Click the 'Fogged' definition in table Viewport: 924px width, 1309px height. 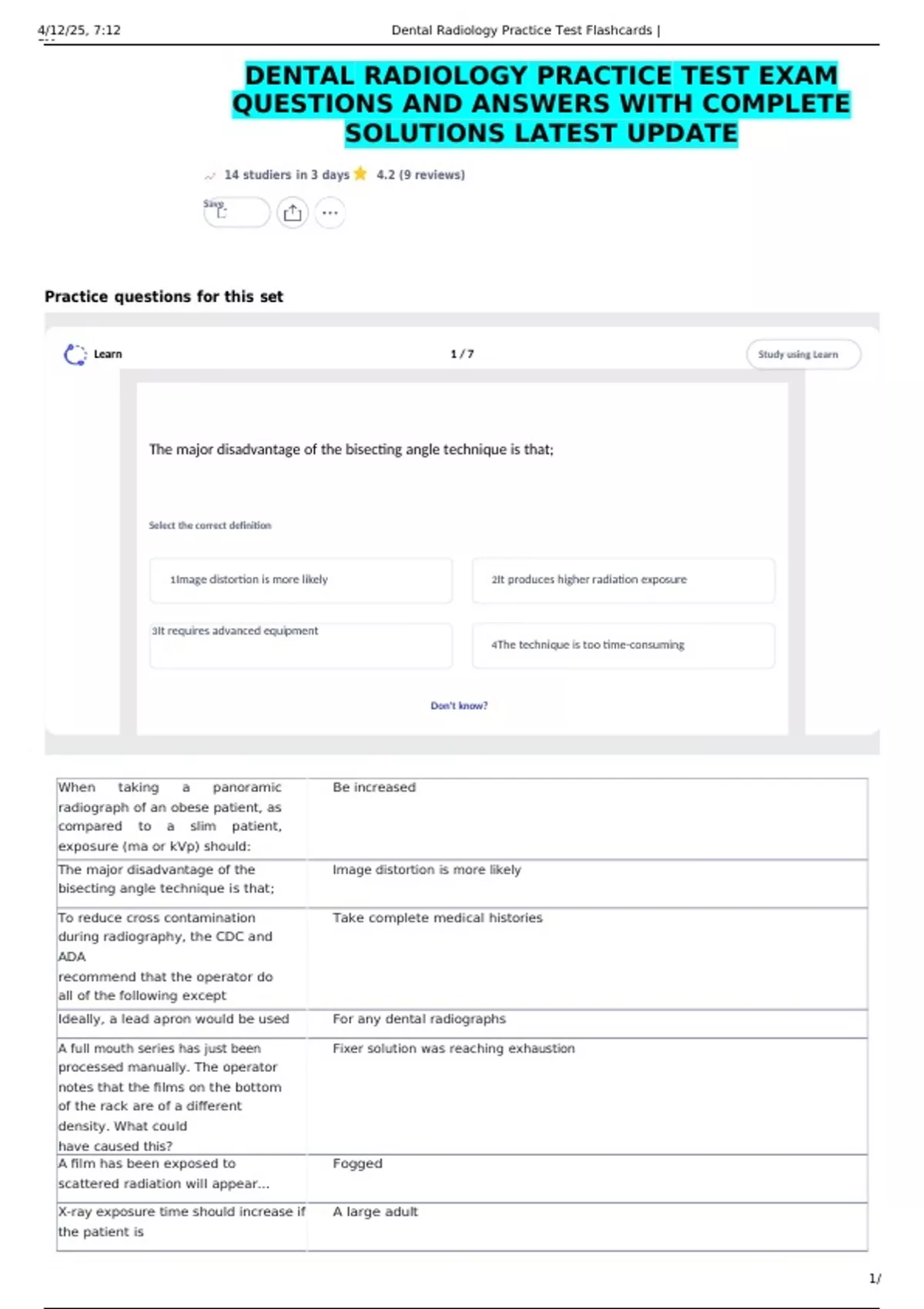point(357,1163)
